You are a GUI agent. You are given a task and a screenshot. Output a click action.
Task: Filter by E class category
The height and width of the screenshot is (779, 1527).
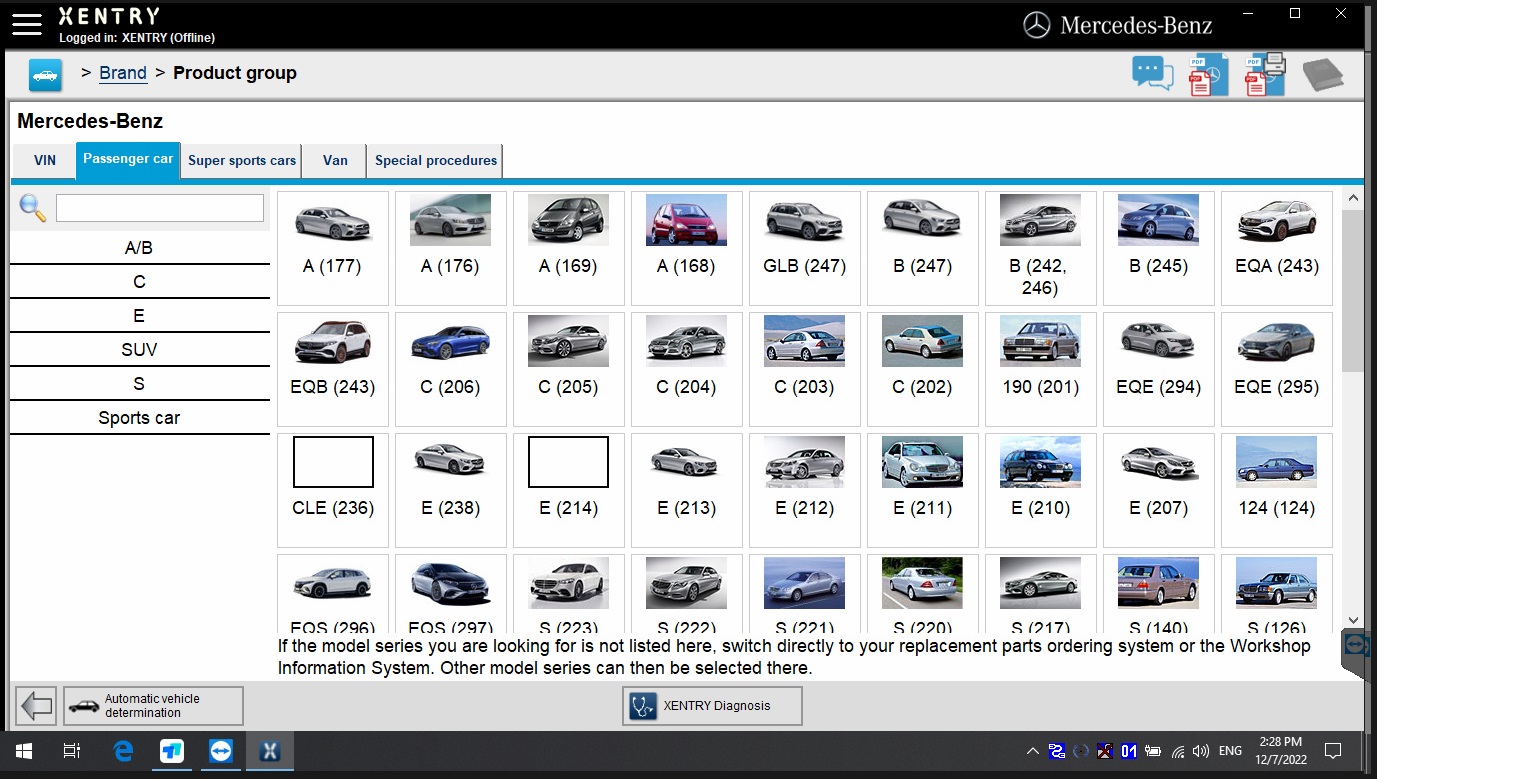pyautogui.click(x=139, y=316)
